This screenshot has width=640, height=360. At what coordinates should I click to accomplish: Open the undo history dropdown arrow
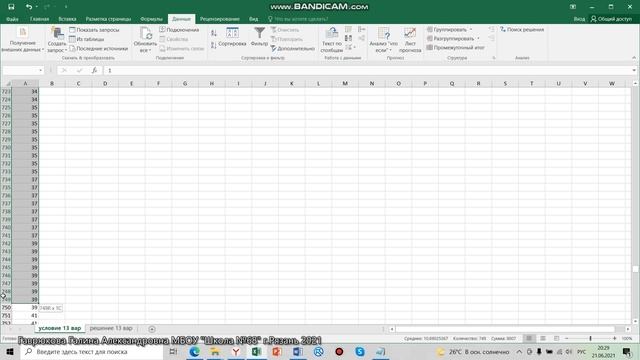click(36, 7)
